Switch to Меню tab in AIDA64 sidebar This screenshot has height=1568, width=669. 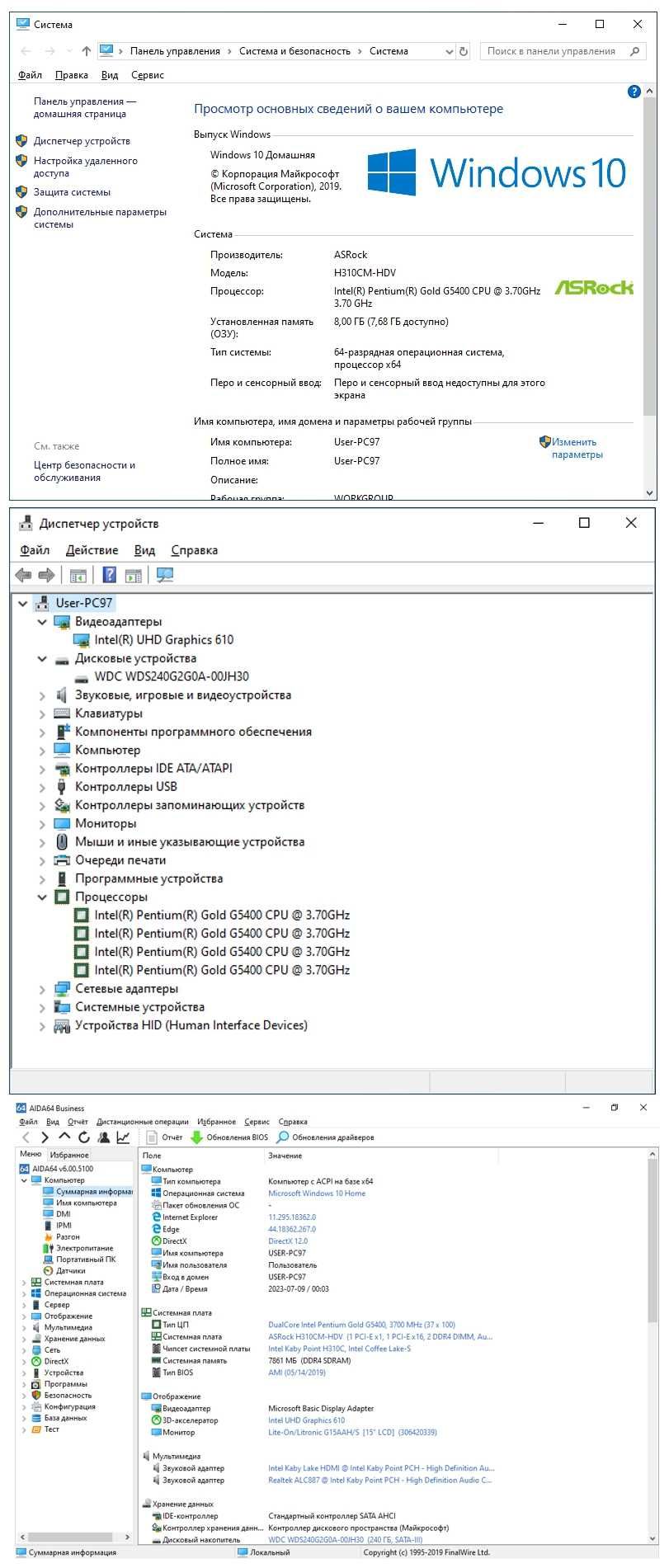[x=31, y=1154]
